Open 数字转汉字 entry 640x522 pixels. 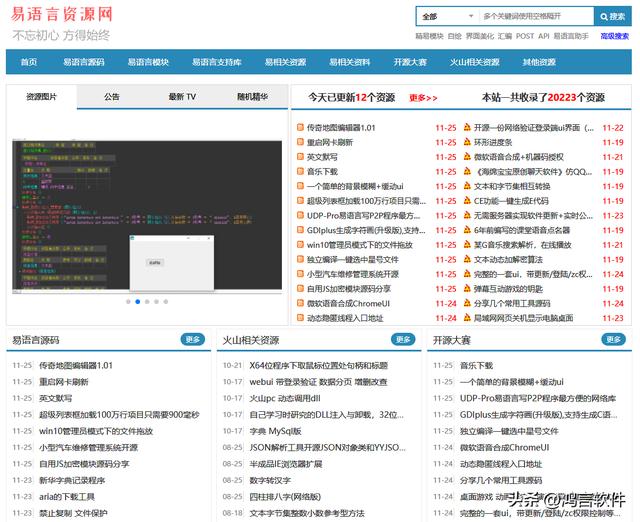(270, 480)
